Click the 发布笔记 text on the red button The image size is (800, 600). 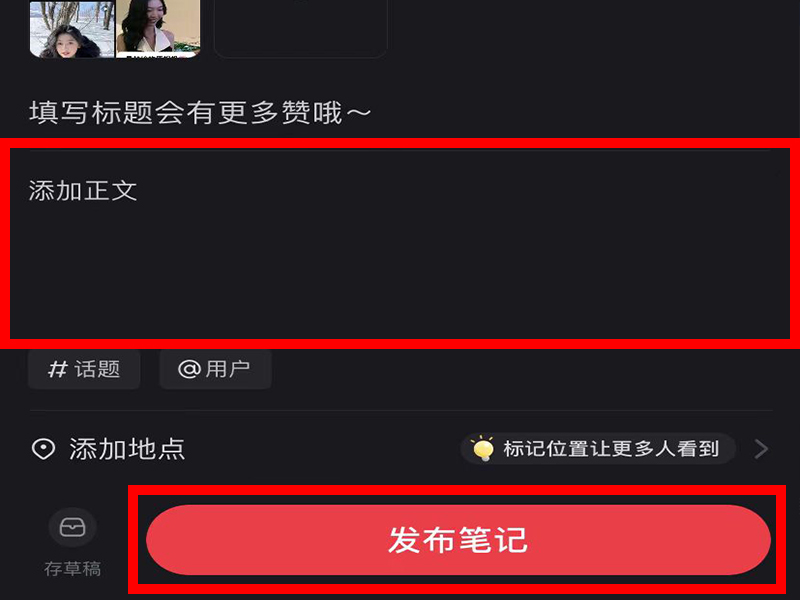(458, 540)
